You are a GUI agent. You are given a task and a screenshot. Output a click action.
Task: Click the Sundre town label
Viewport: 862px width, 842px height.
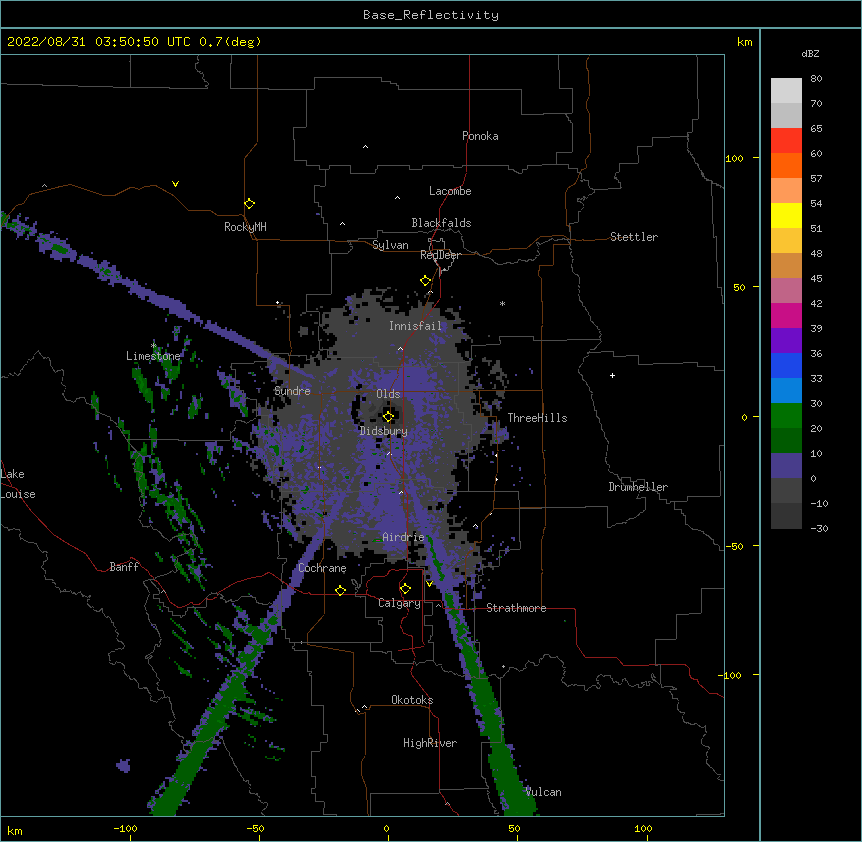pos(292,391)
